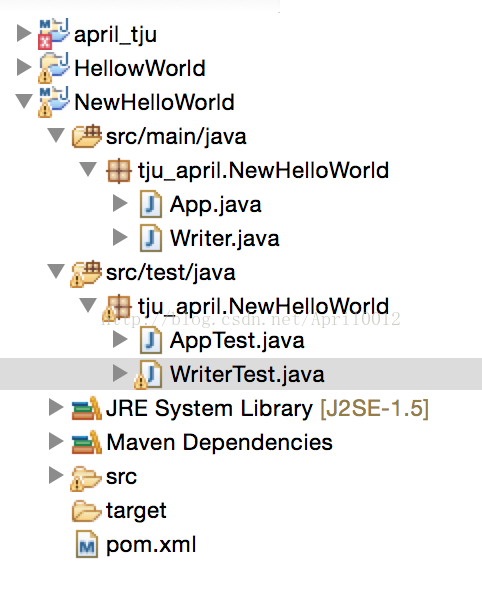
Task: Select the target folder
Action: pyautogui.click(x=136, y=510)
